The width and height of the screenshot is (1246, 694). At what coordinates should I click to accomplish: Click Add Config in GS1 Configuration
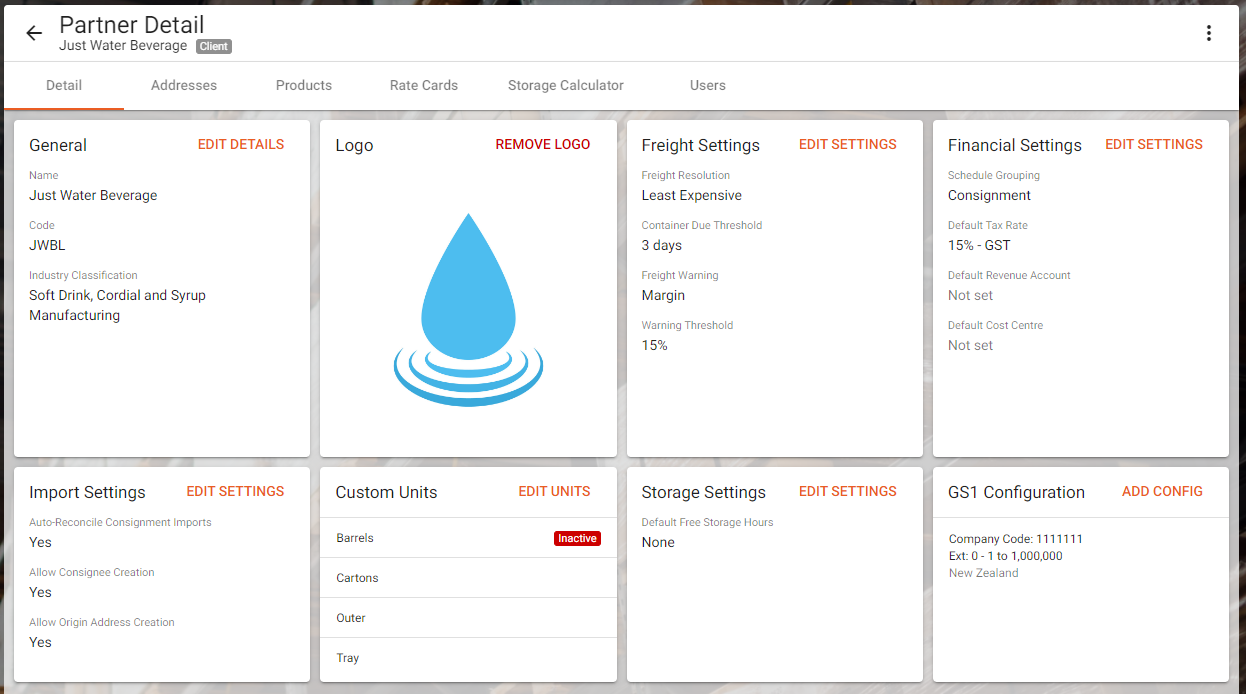pyautogui.click(x=1162, y=491)
